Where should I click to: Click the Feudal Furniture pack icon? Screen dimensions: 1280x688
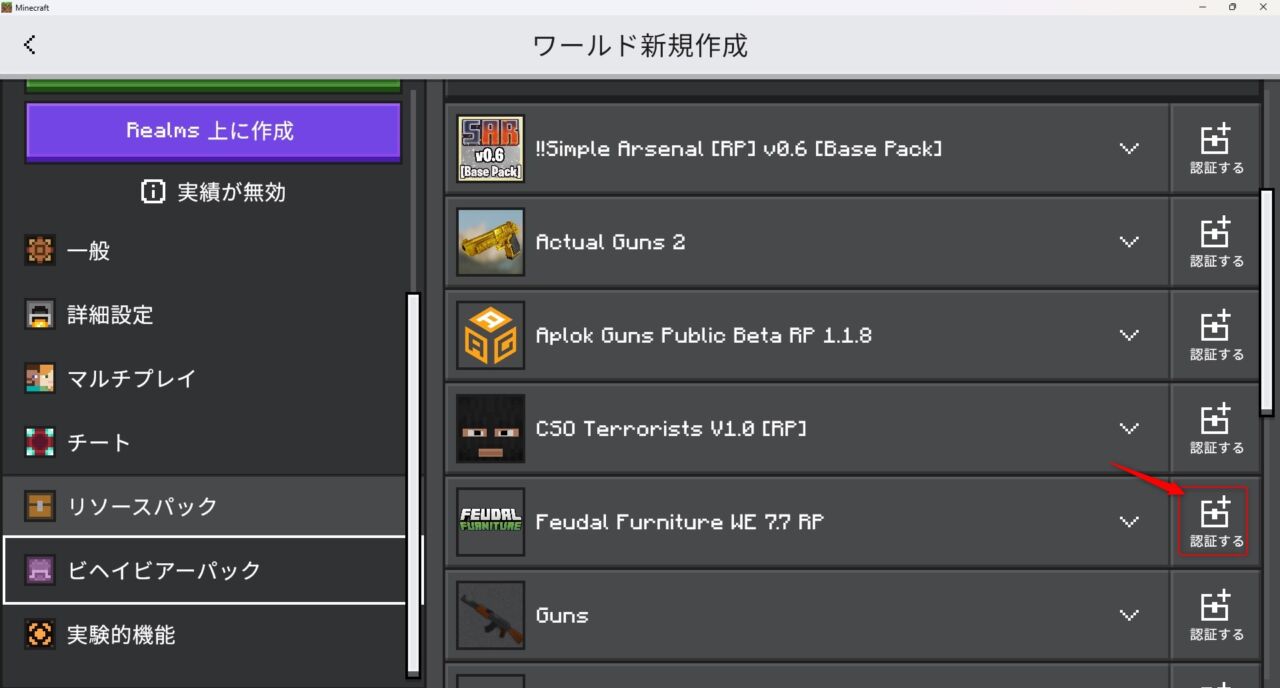490,521
